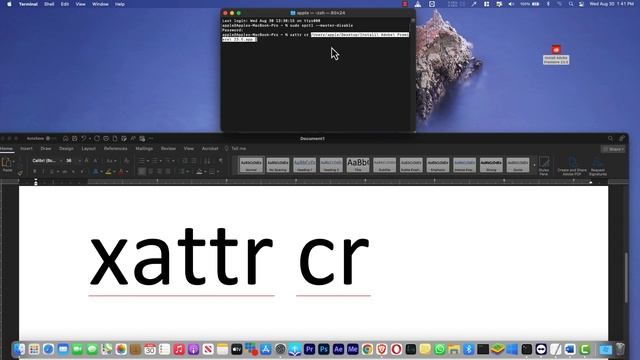Open Finder from the Dock

coord(19,349)
